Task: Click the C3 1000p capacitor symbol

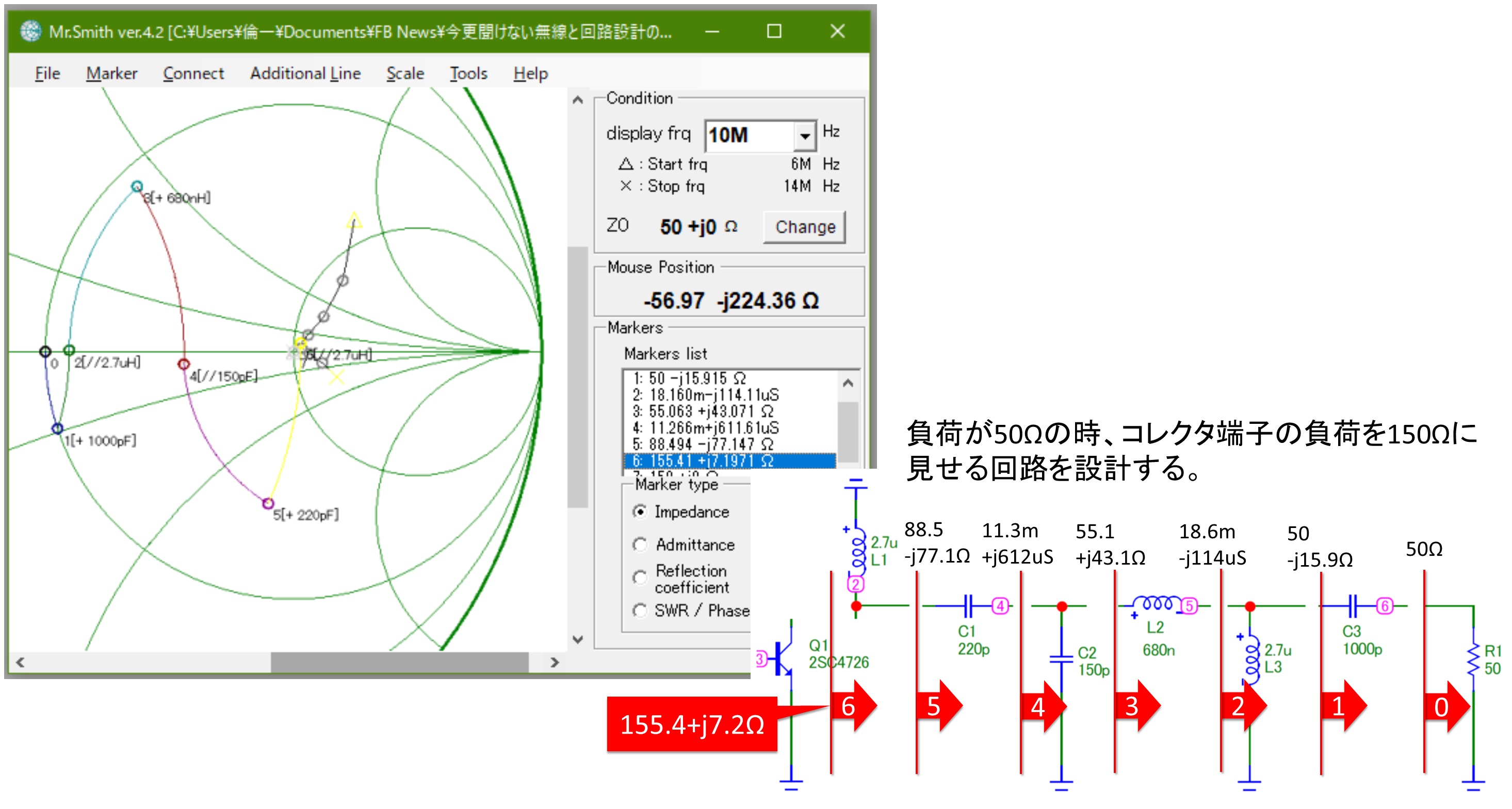Action: (x=1353, y=605)
